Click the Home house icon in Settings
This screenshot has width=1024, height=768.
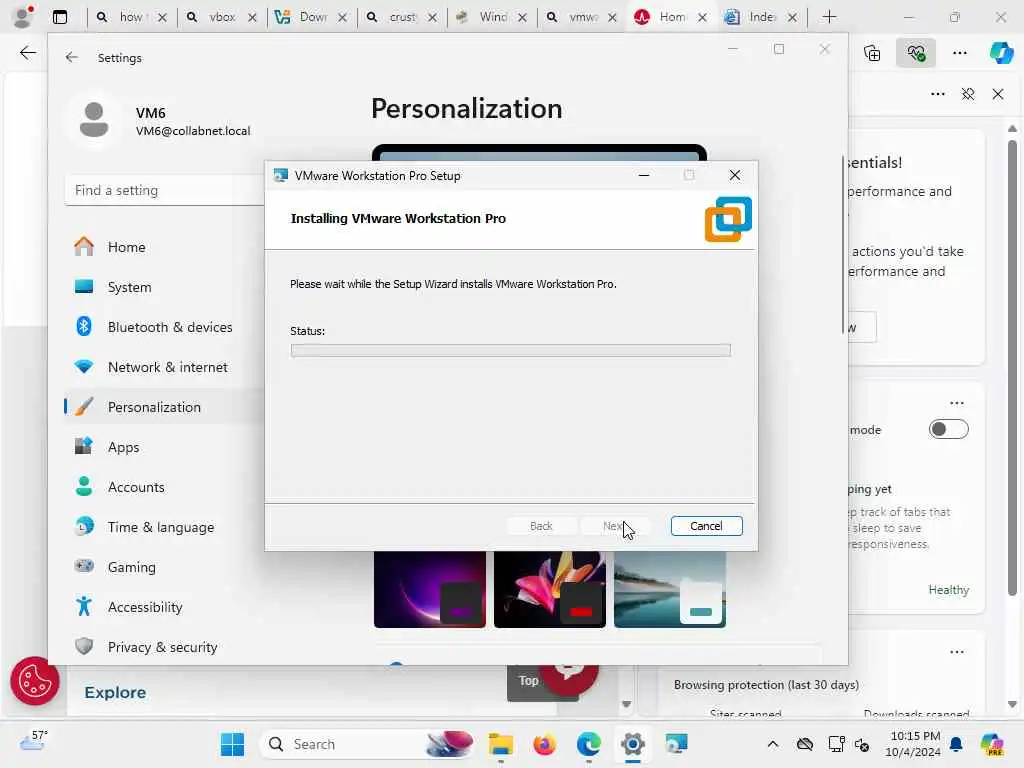(84, 246)
